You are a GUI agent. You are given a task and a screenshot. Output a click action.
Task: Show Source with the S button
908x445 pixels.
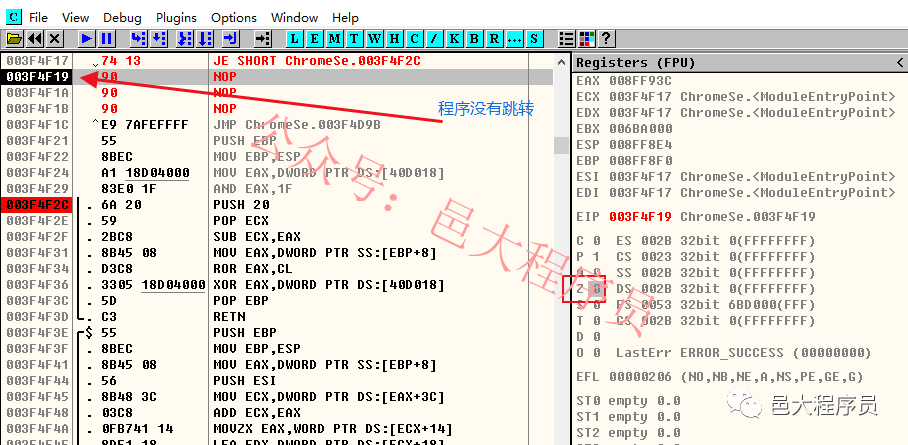click(x=533, y=39)
